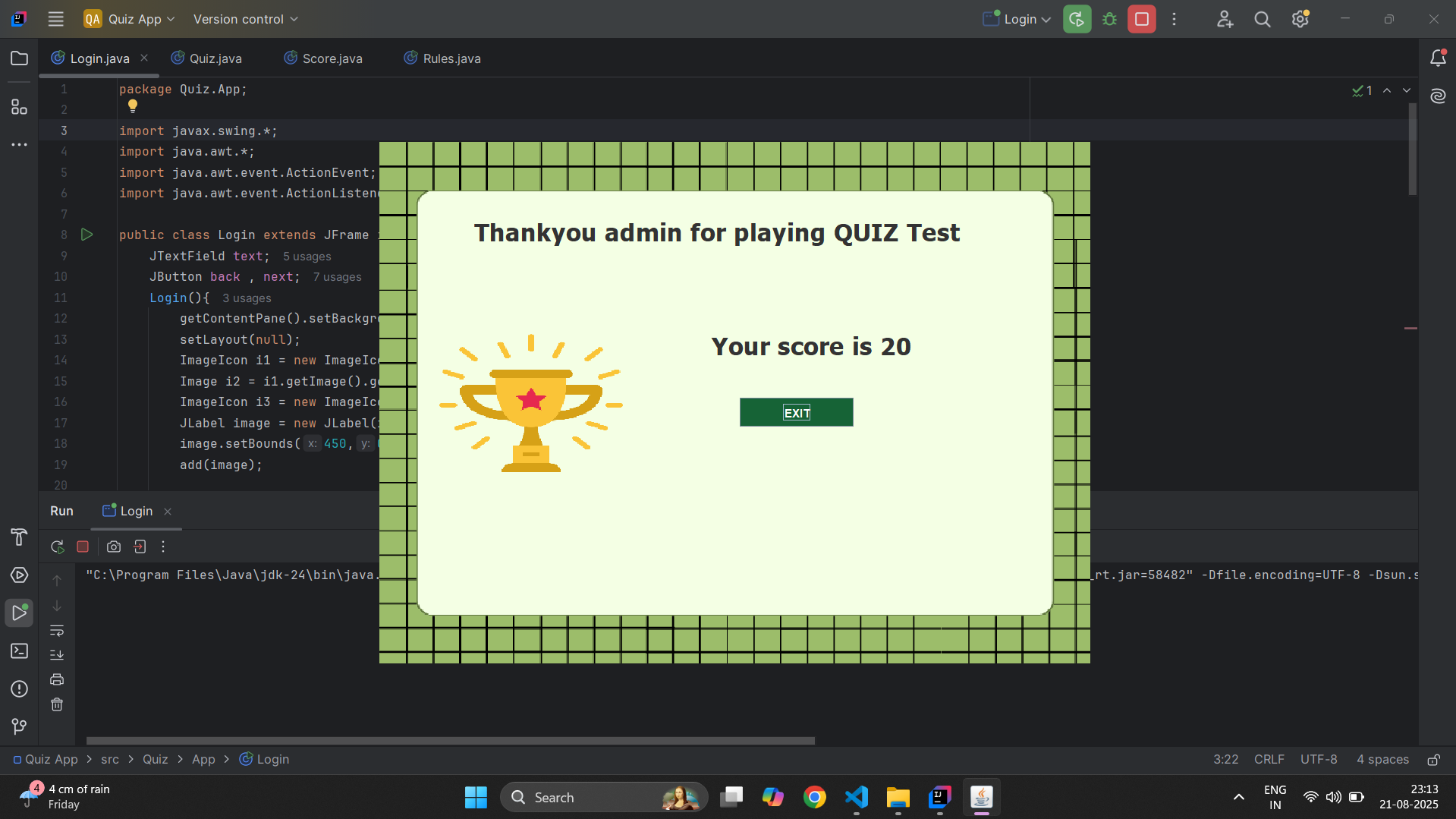Switch to the Quiz.java tab
The width and height of the screenshot is (1456, 819).
pyautogui.click(x=215, y=58)
